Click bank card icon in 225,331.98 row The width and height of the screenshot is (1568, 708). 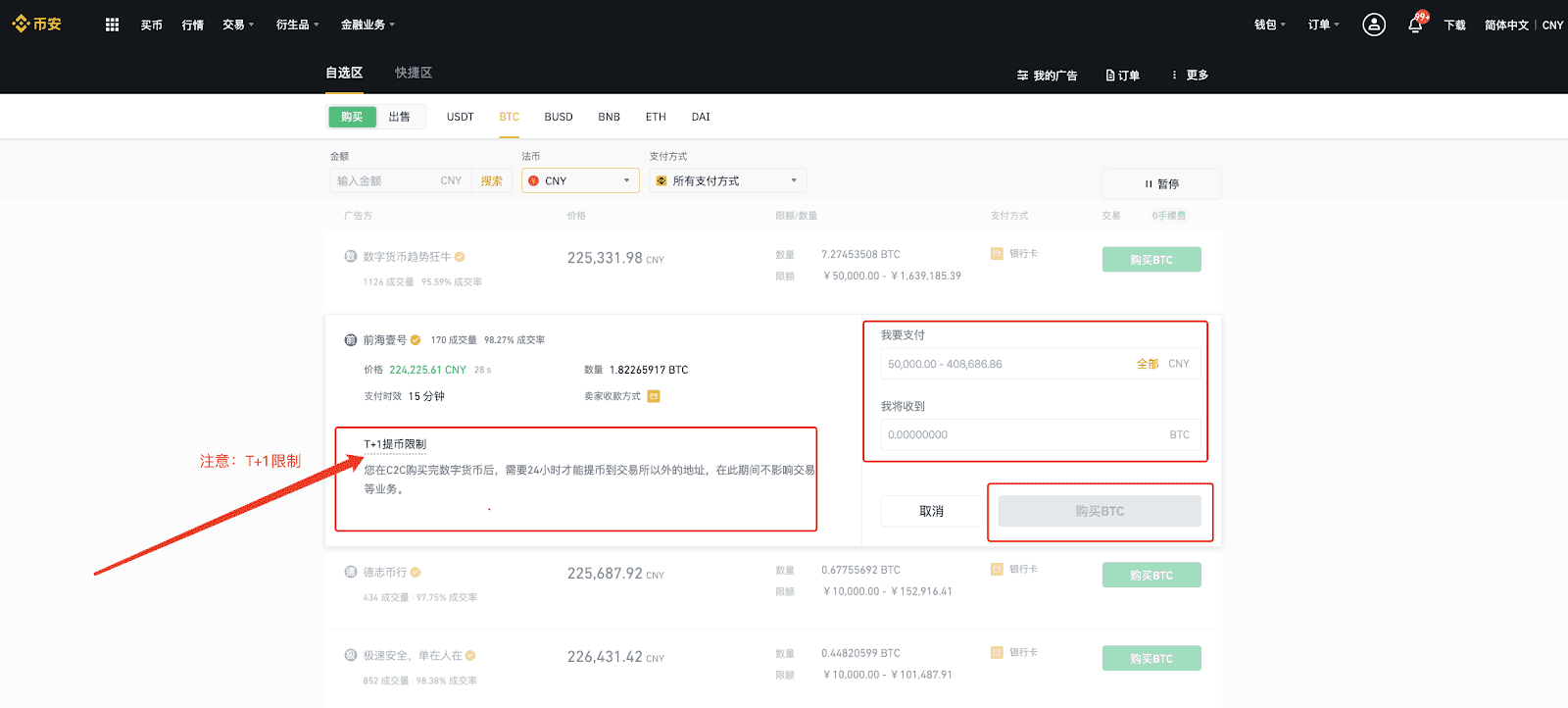(x=997, y=254)
